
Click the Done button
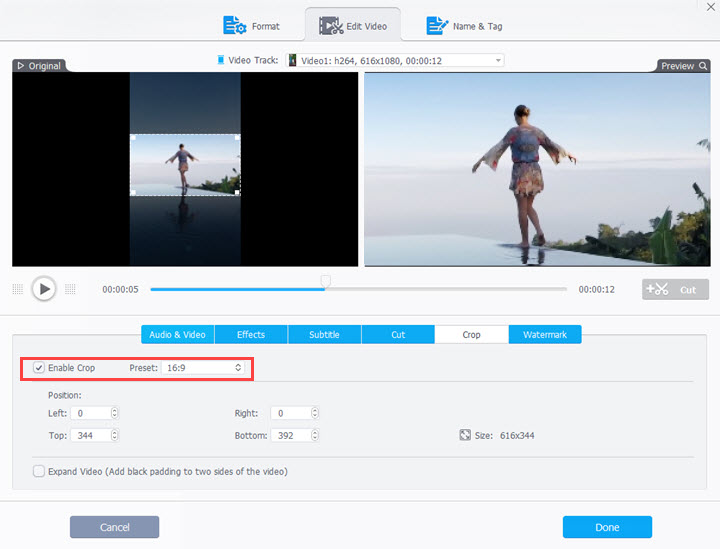click(607, 527)
